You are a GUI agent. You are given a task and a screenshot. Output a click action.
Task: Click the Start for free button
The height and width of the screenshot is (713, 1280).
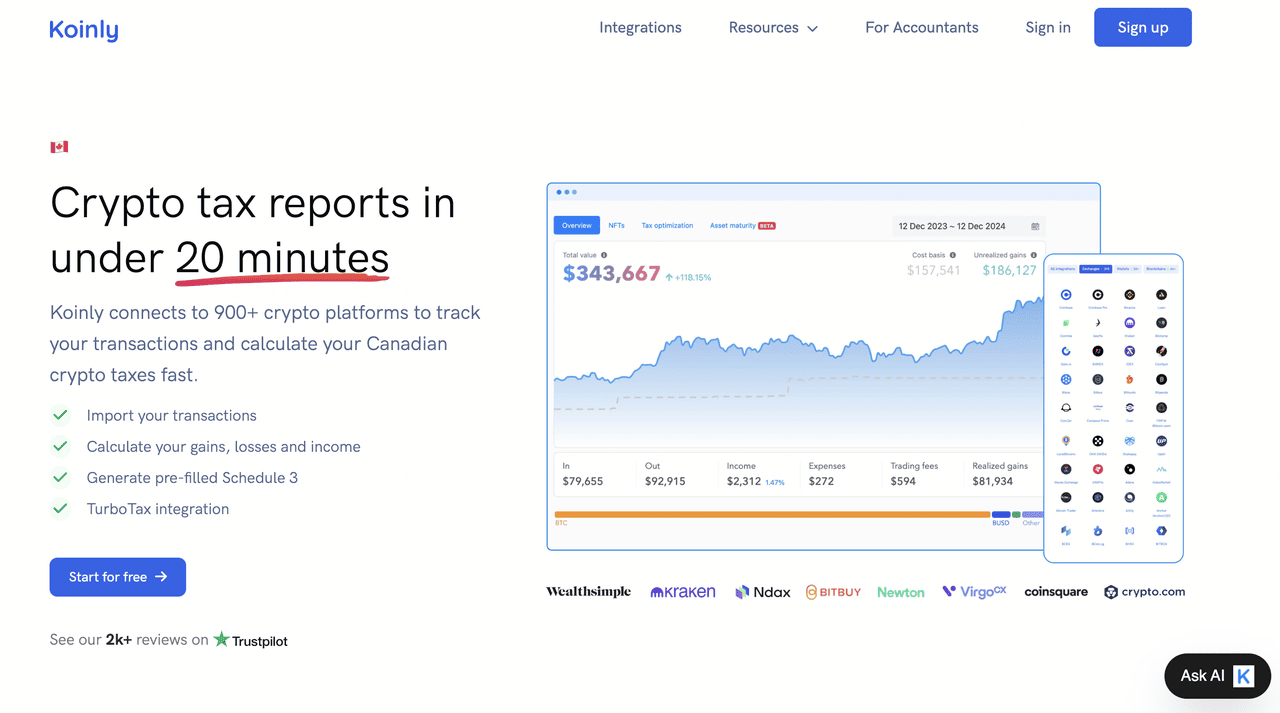pyautogui.click(x=118, y=577)
